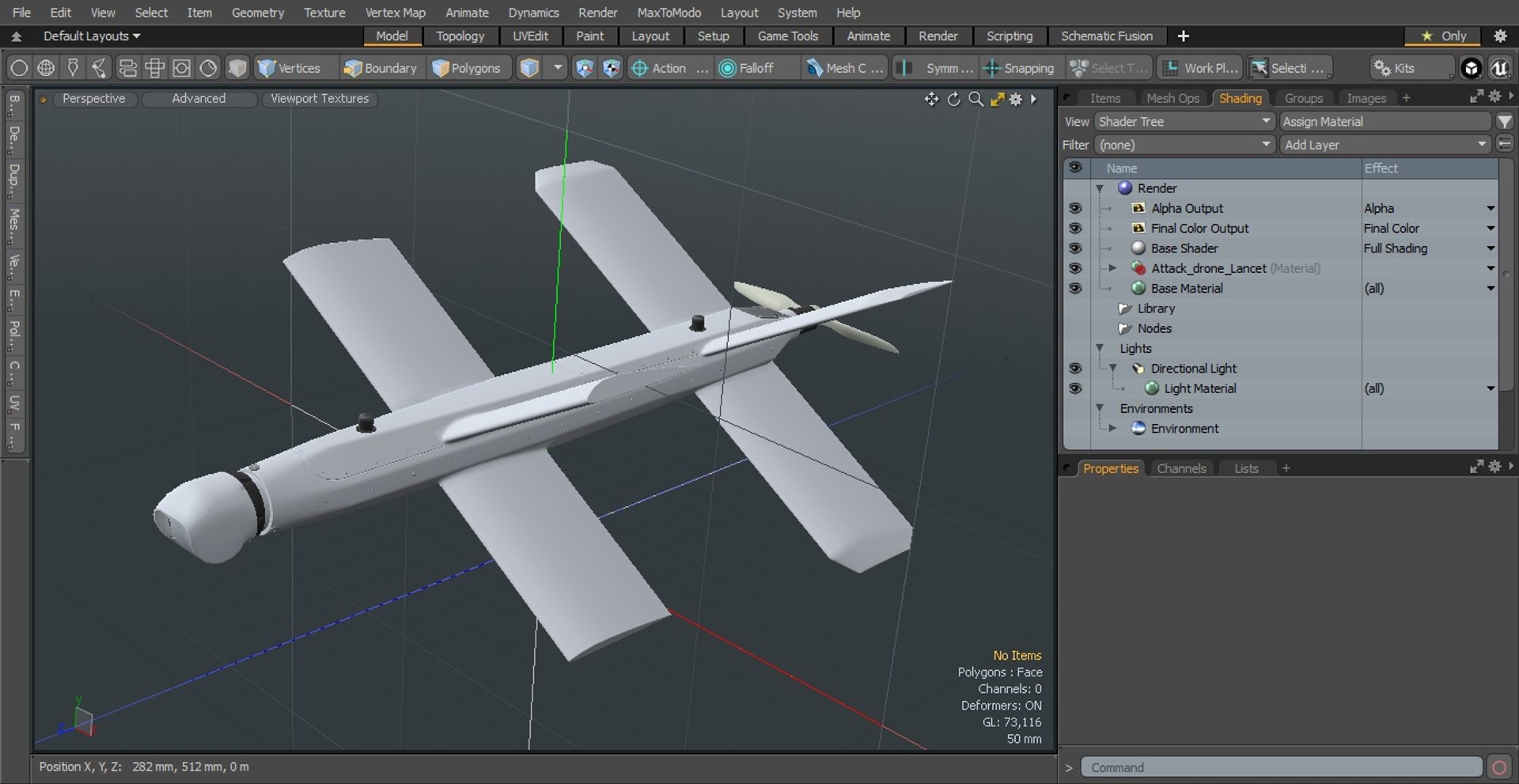The image size is (1519, 784).
Task: Open the Shader Tree view dropdown
Action: click(x=1184, y=122)
